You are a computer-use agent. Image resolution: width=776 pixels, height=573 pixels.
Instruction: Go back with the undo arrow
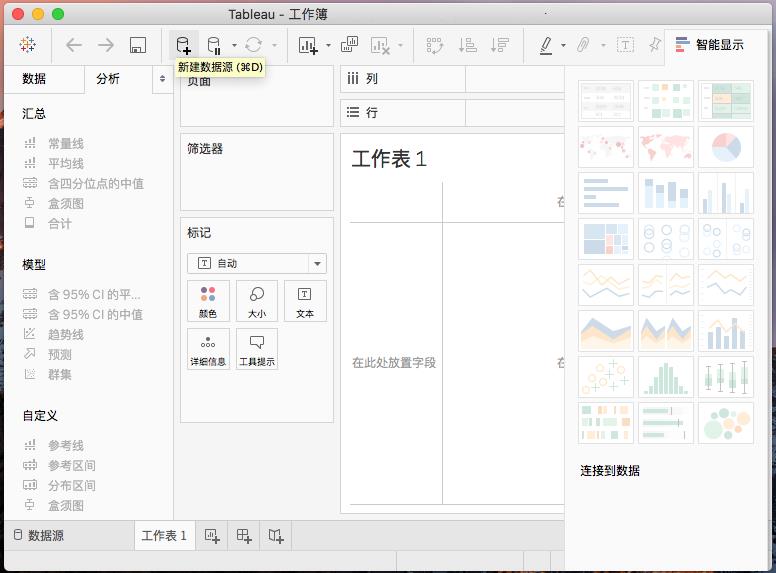tap(74, 46)
